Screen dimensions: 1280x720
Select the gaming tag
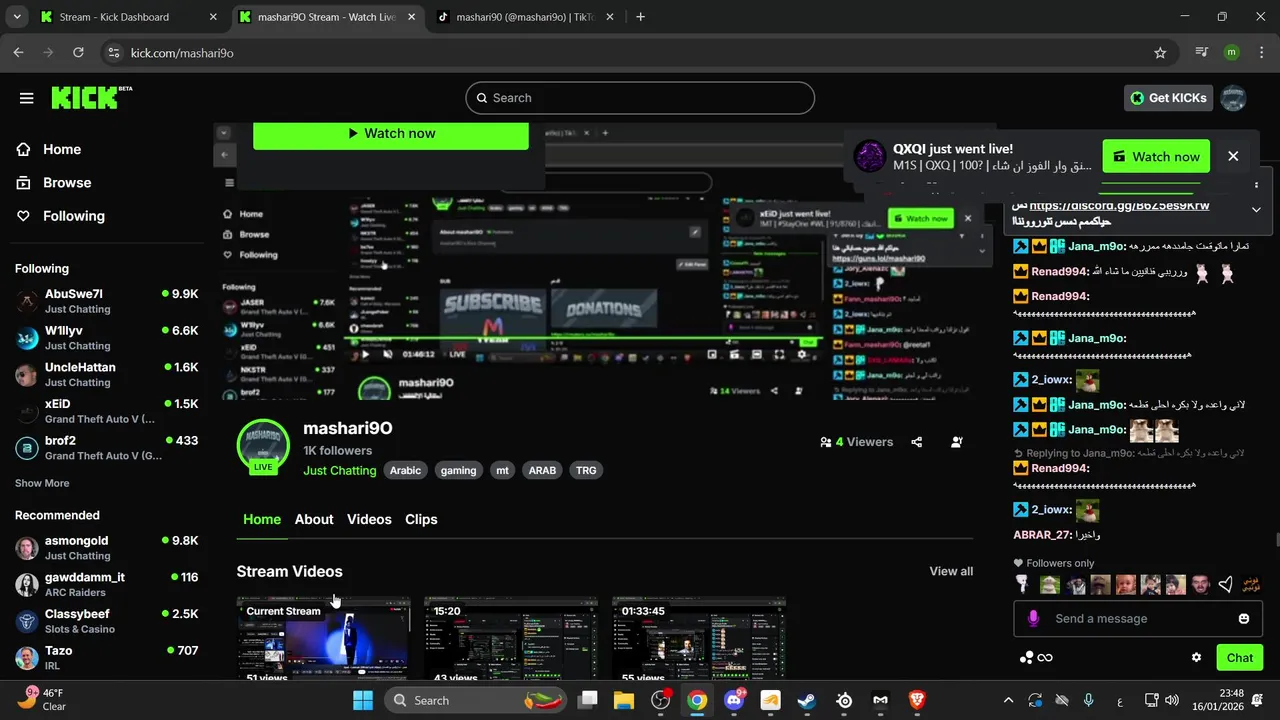point(458,470)
